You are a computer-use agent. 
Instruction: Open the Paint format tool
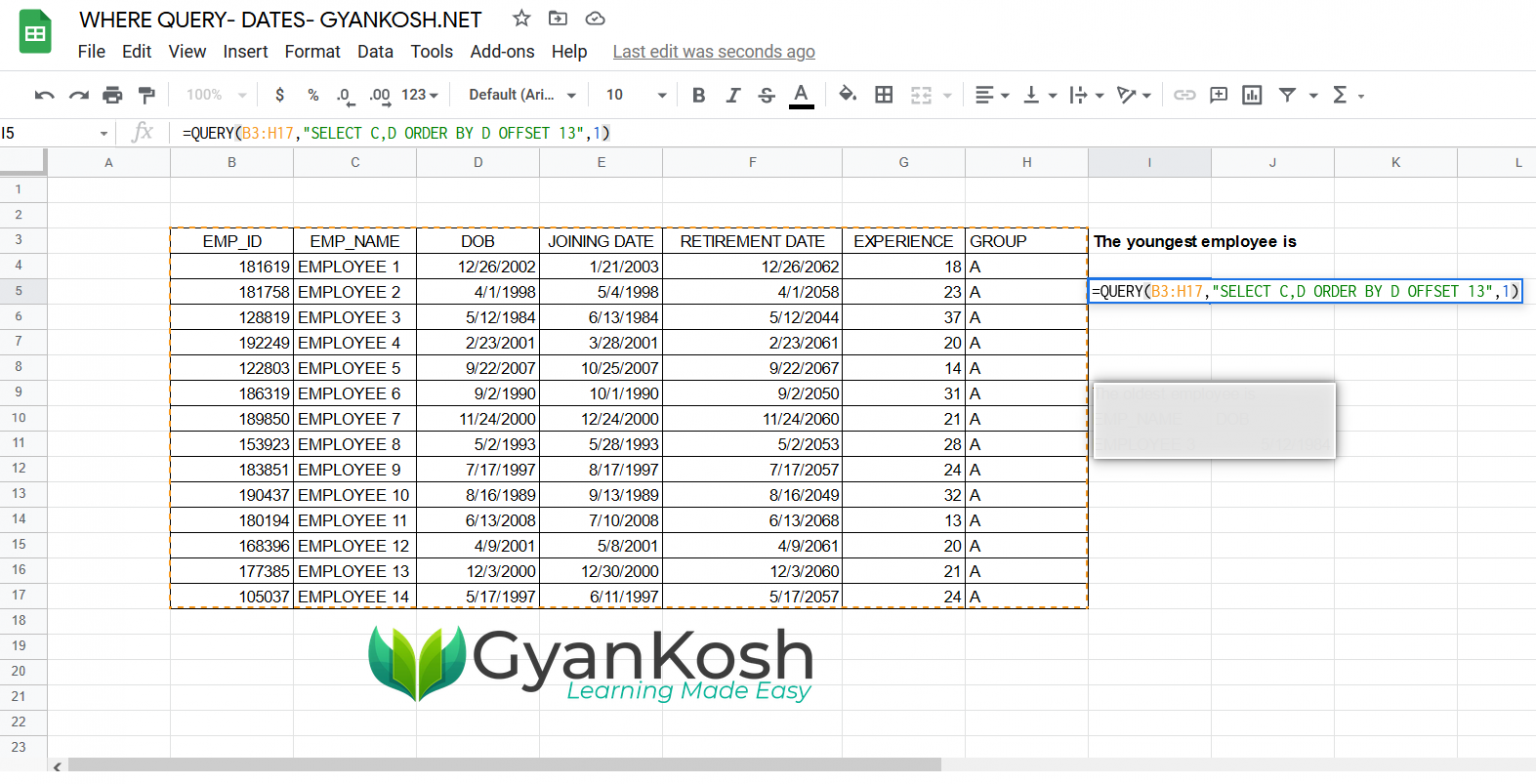click(x=144, y=94)
